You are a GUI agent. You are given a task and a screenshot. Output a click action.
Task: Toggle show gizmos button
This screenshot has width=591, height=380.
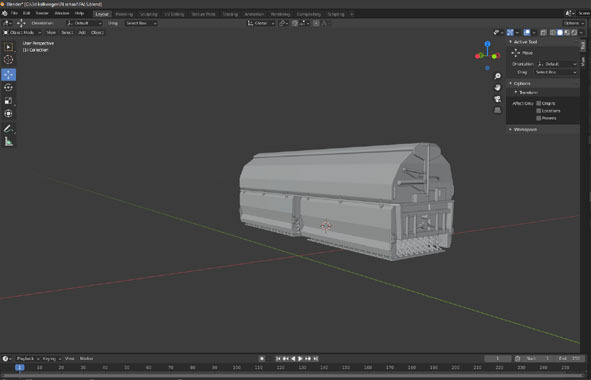[510, 33]
